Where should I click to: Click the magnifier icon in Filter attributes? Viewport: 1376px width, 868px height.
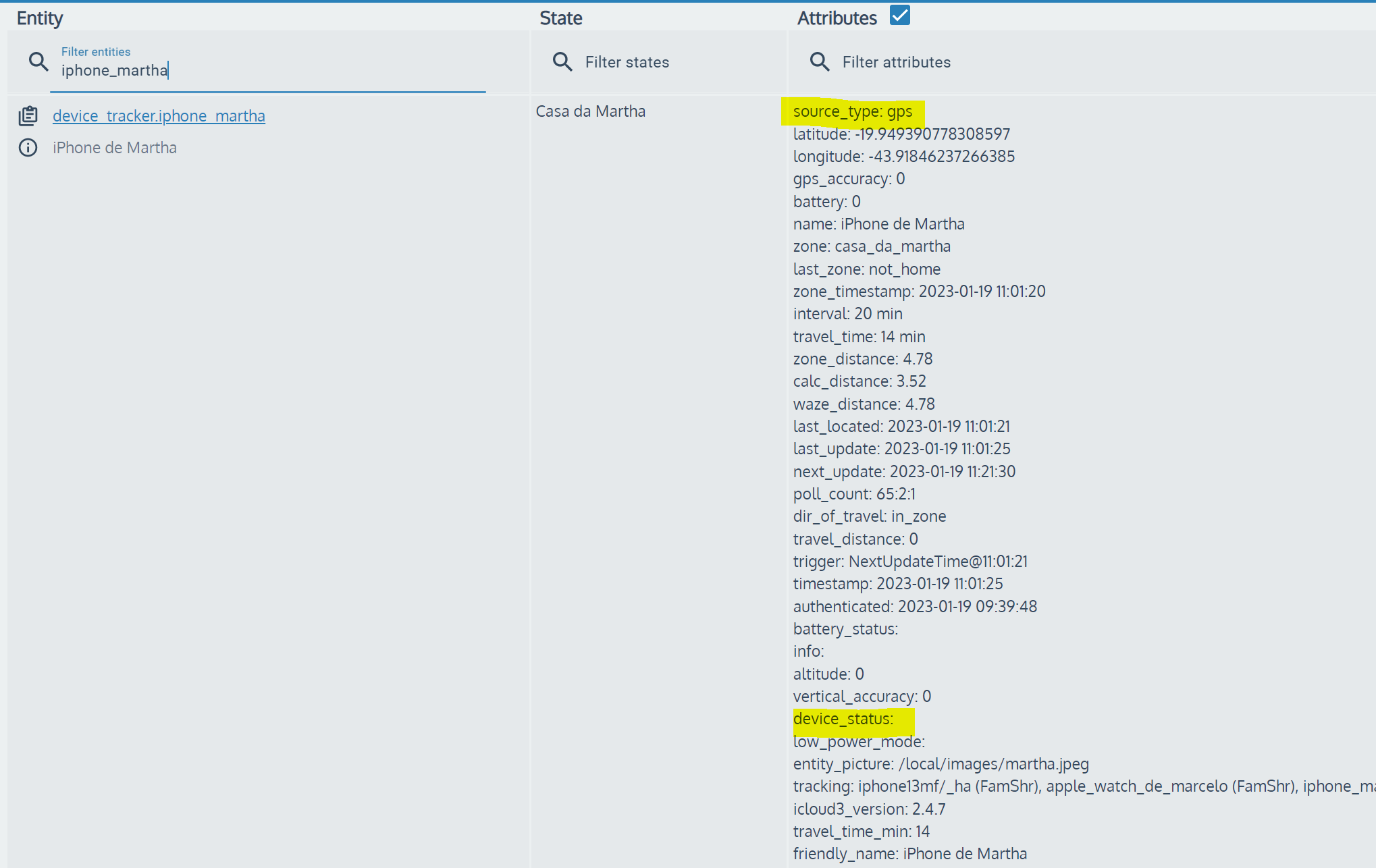pyautogui.click(x=820, y=61)
